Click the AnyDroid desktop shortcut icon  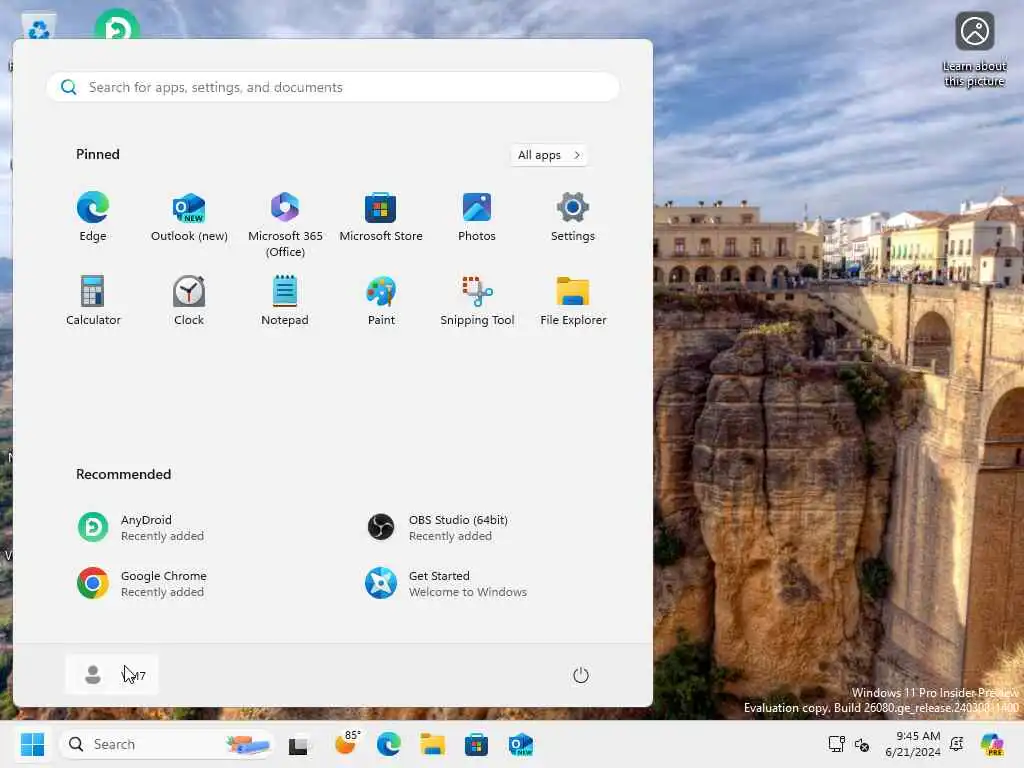pyautogui.click(x=117, y=24)
